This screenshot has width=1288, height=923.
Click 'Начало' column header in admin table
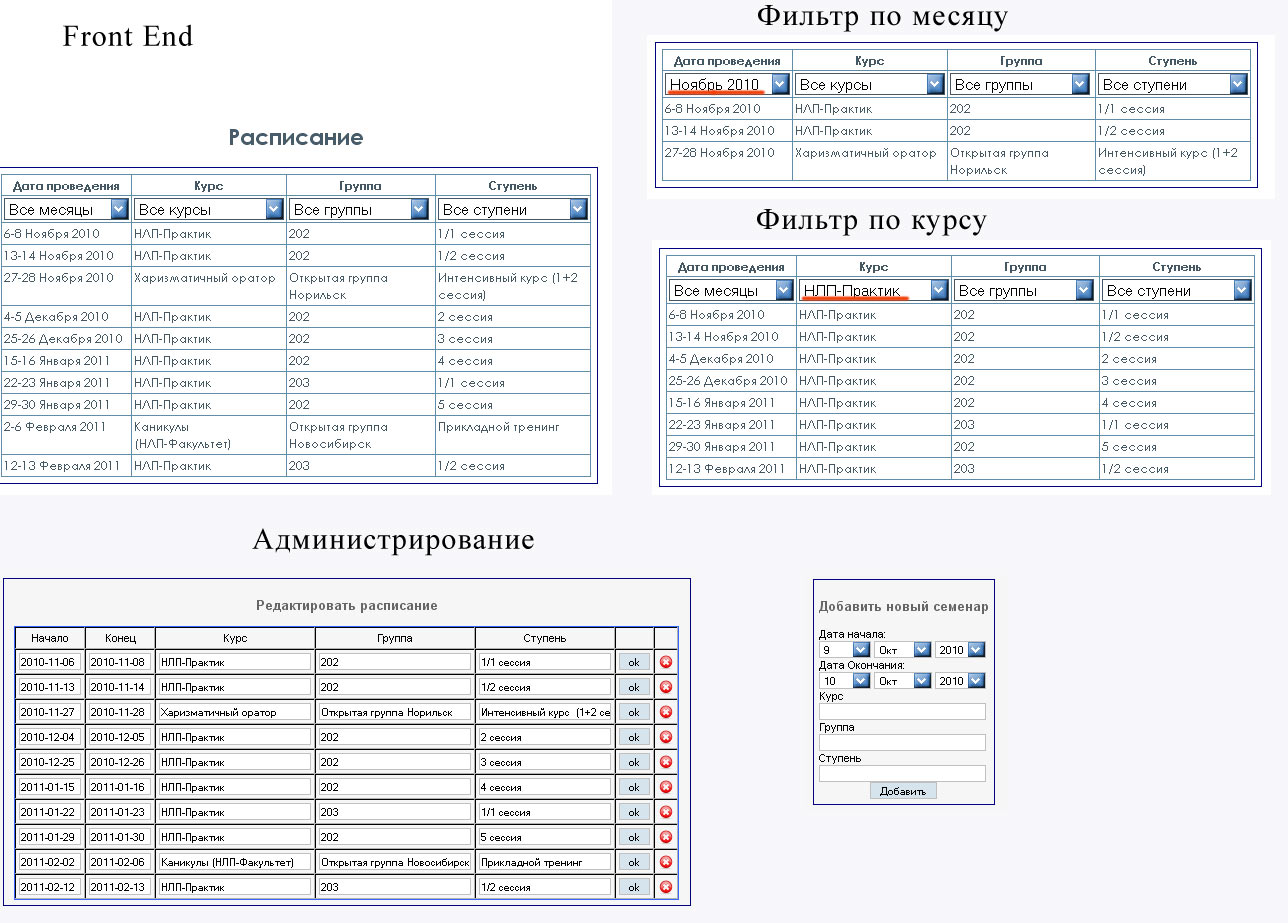(x=50, y=638)
